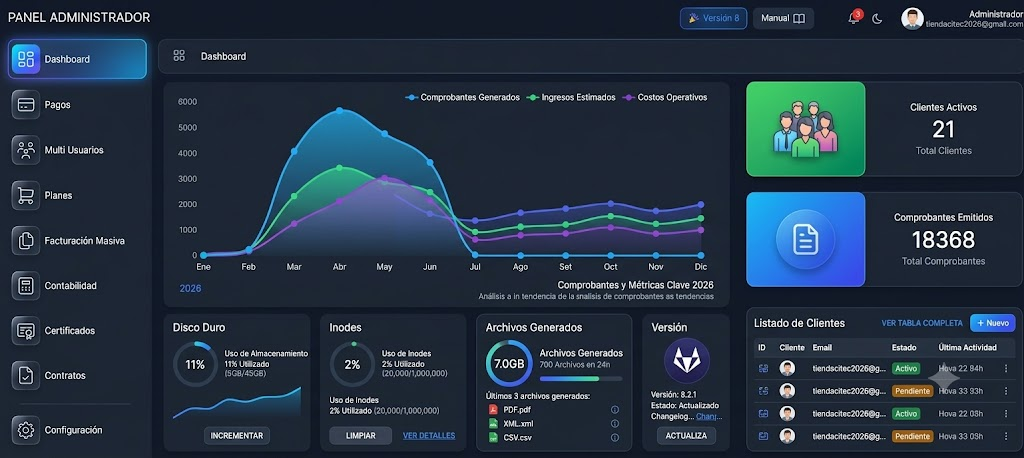1024x458 pixels.
Task: Open actions menu for Hova 33 93h row
Action: [1006, 391]
